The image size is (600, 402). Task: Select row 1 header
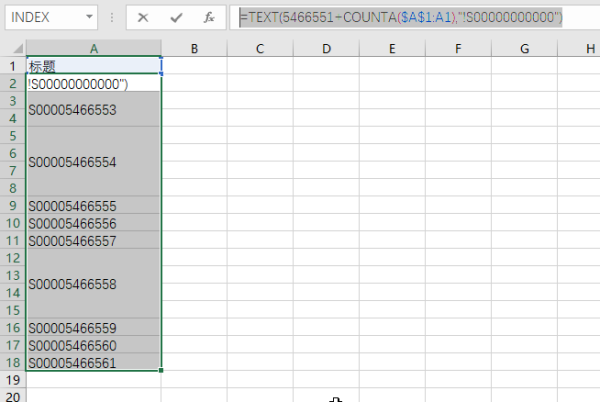(12, 66)
